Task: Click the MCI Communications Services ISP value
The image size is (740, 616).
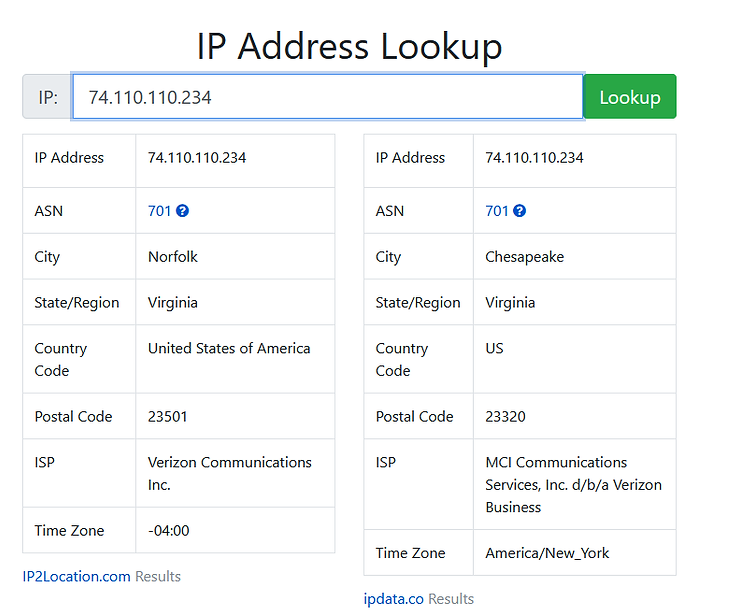Action: click(573, 484)
